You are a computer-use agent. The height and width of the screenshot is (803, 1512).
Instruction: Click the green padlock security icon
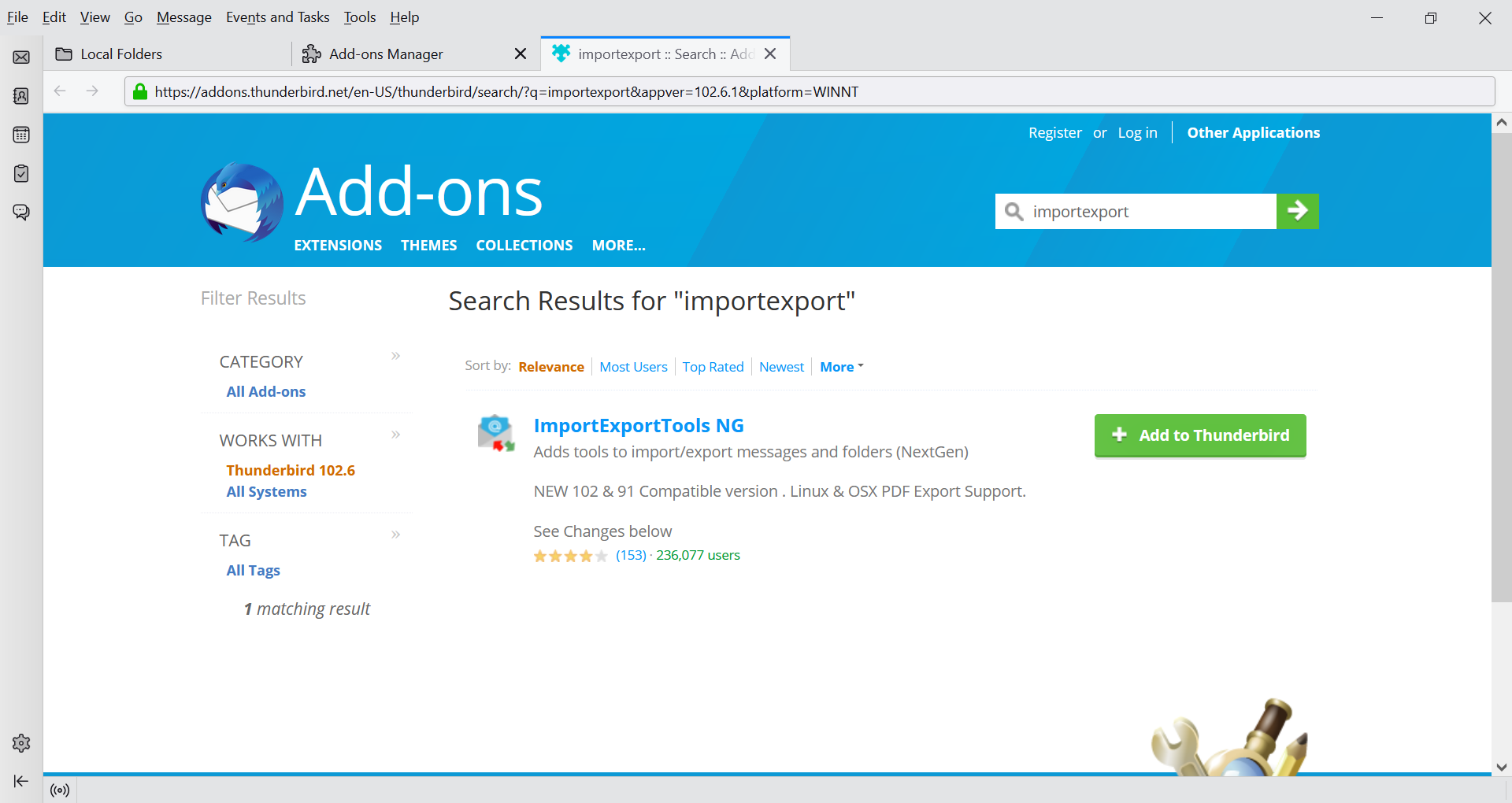[140, 91]
